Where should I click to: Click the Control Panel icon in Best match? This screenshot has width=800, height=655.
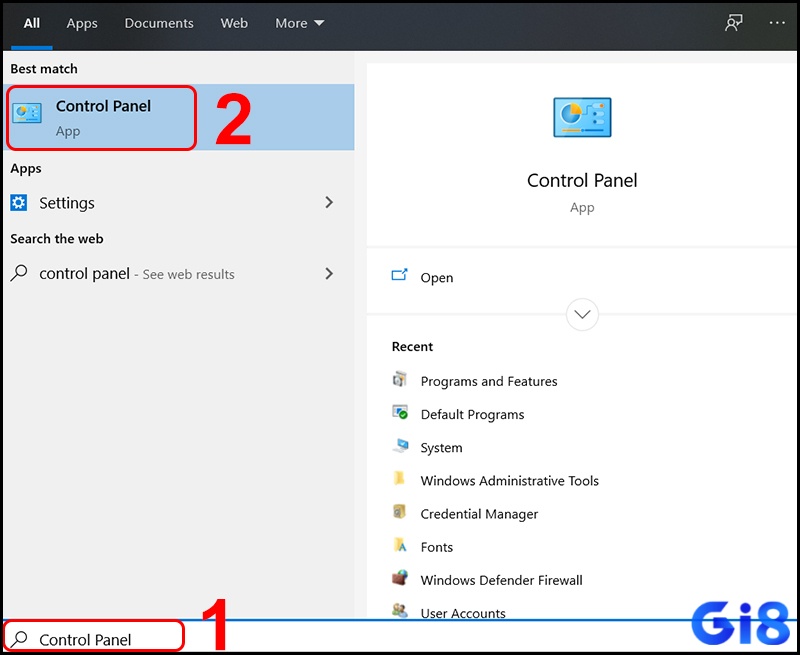27,113
